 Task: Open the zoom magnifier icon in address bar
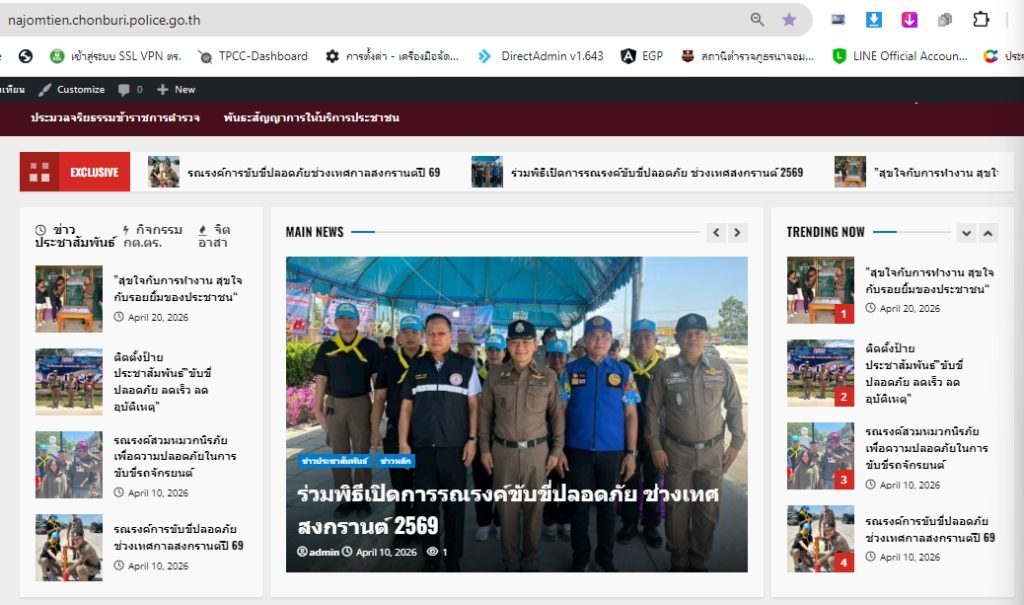tap(757, 20)
